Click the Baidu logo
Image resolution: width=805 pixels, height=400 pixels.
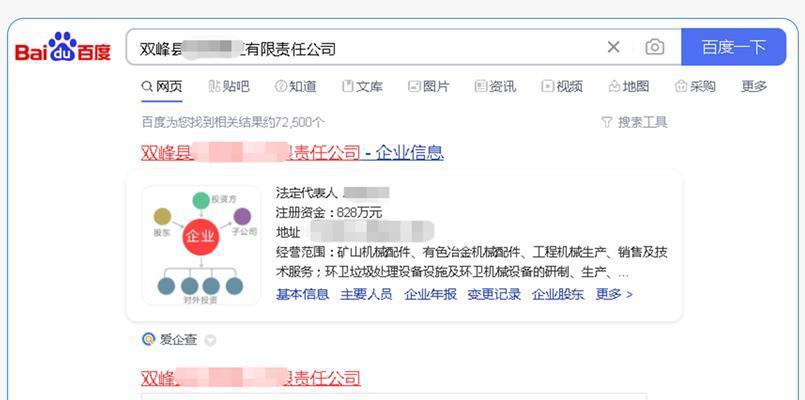click(63, 47)
